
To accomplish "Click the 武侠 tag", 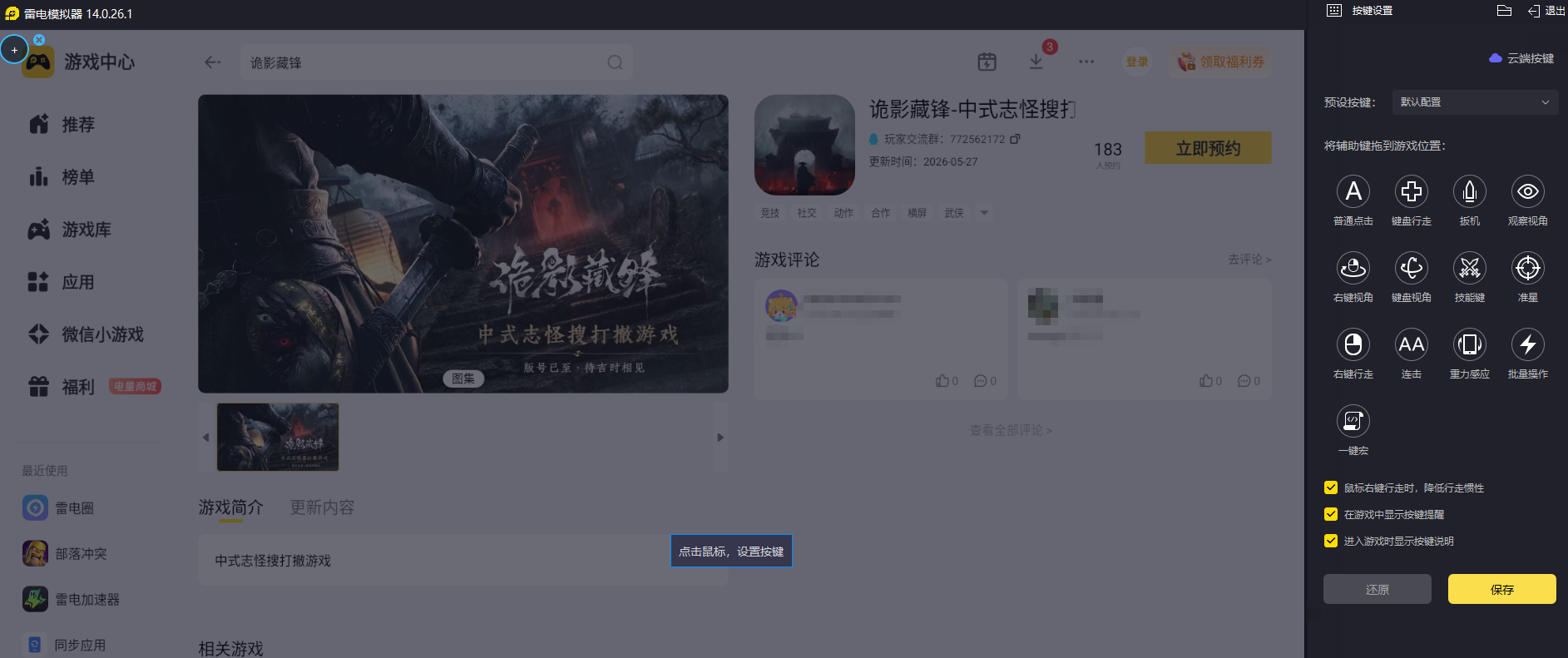I will click(954, 213).
